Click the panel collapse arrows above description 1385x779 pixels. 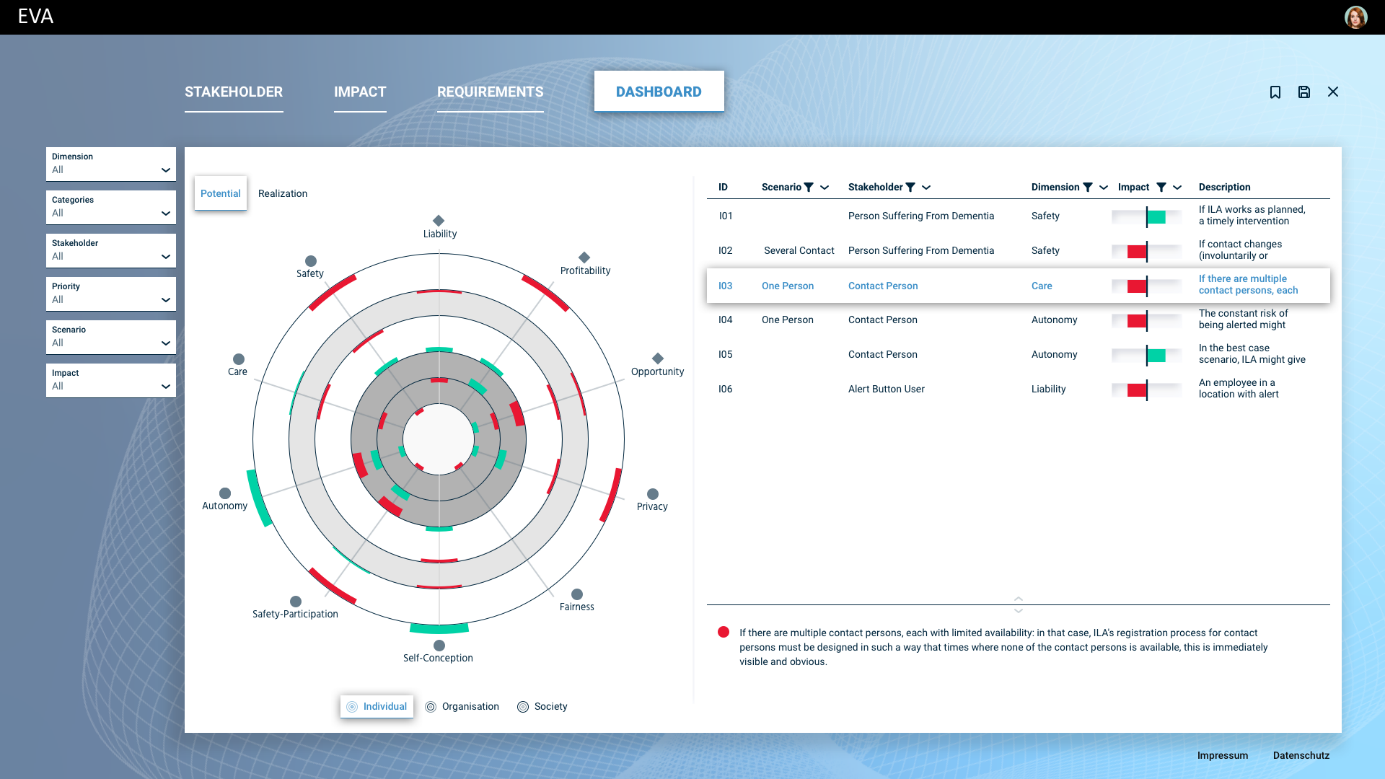1018,605
